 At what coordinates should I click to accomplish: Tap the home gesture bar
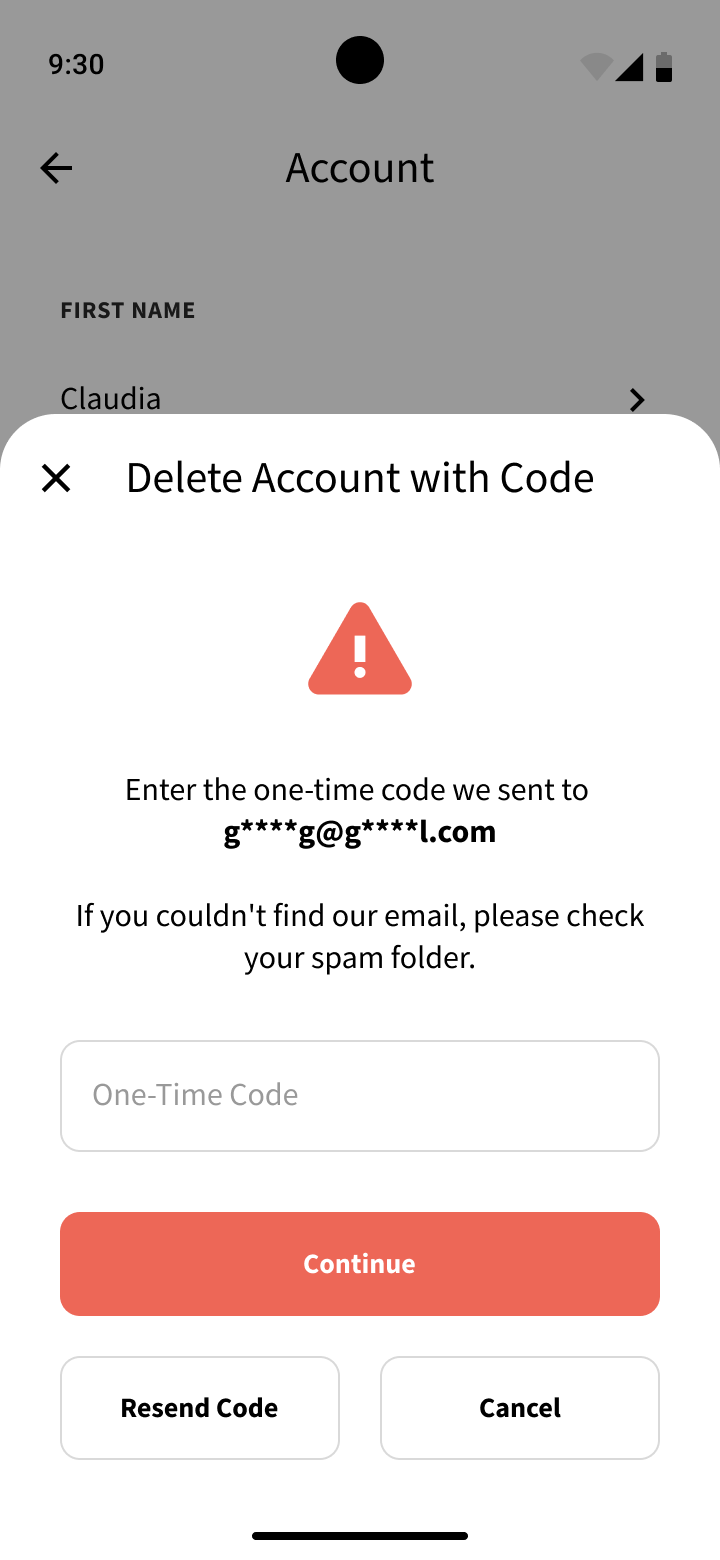(360, 1535)
